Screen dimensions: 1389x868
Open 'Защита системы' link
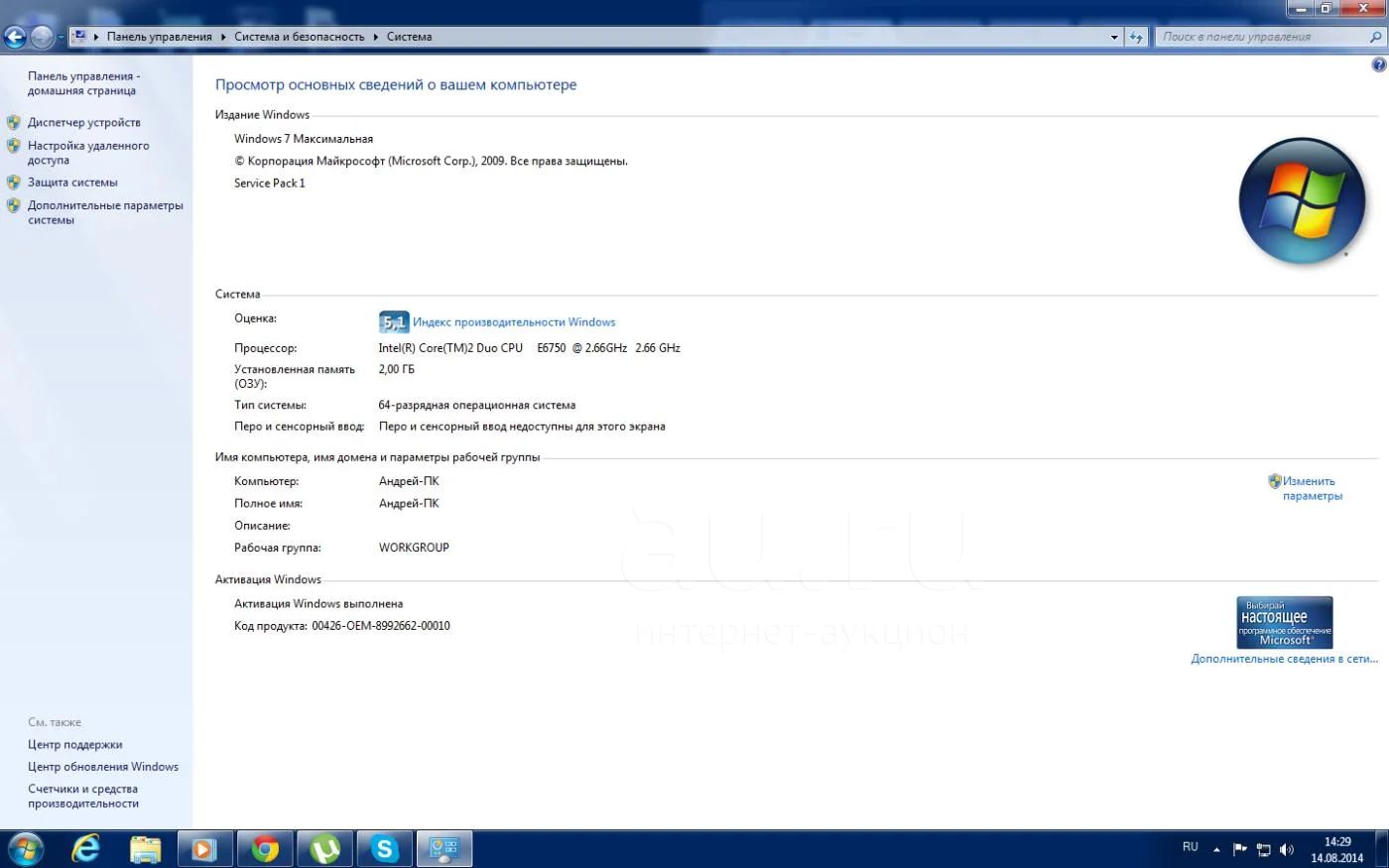pyautogui.click(x=72, y=183)
